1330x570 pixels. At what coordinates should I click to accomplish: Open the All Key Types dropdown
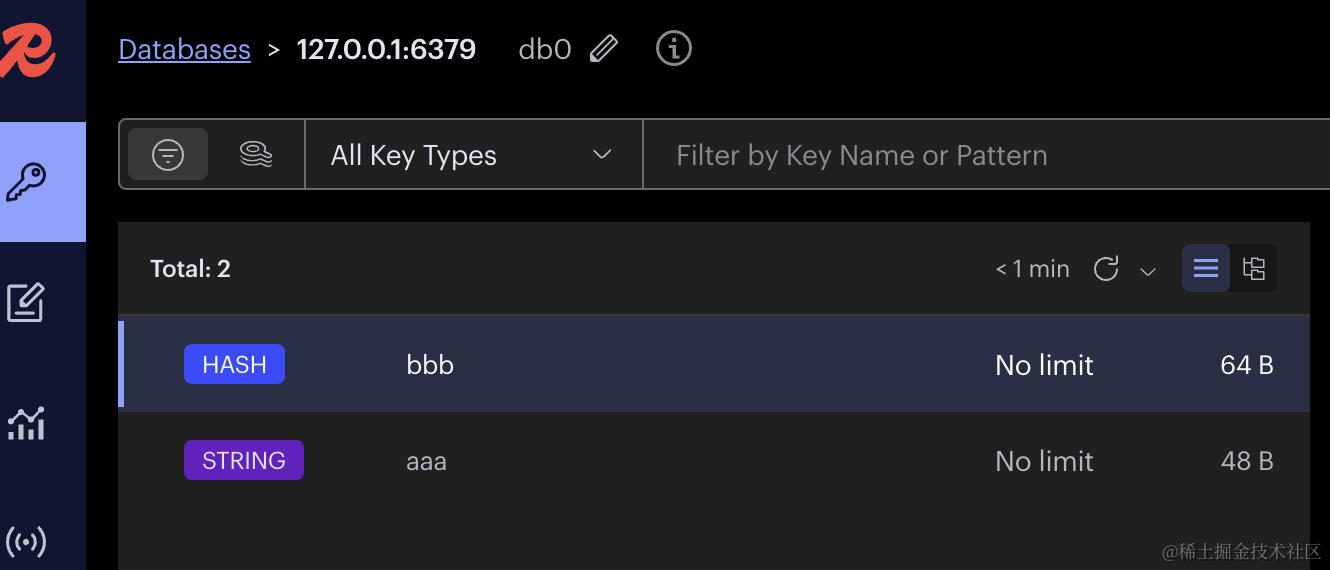472,155
